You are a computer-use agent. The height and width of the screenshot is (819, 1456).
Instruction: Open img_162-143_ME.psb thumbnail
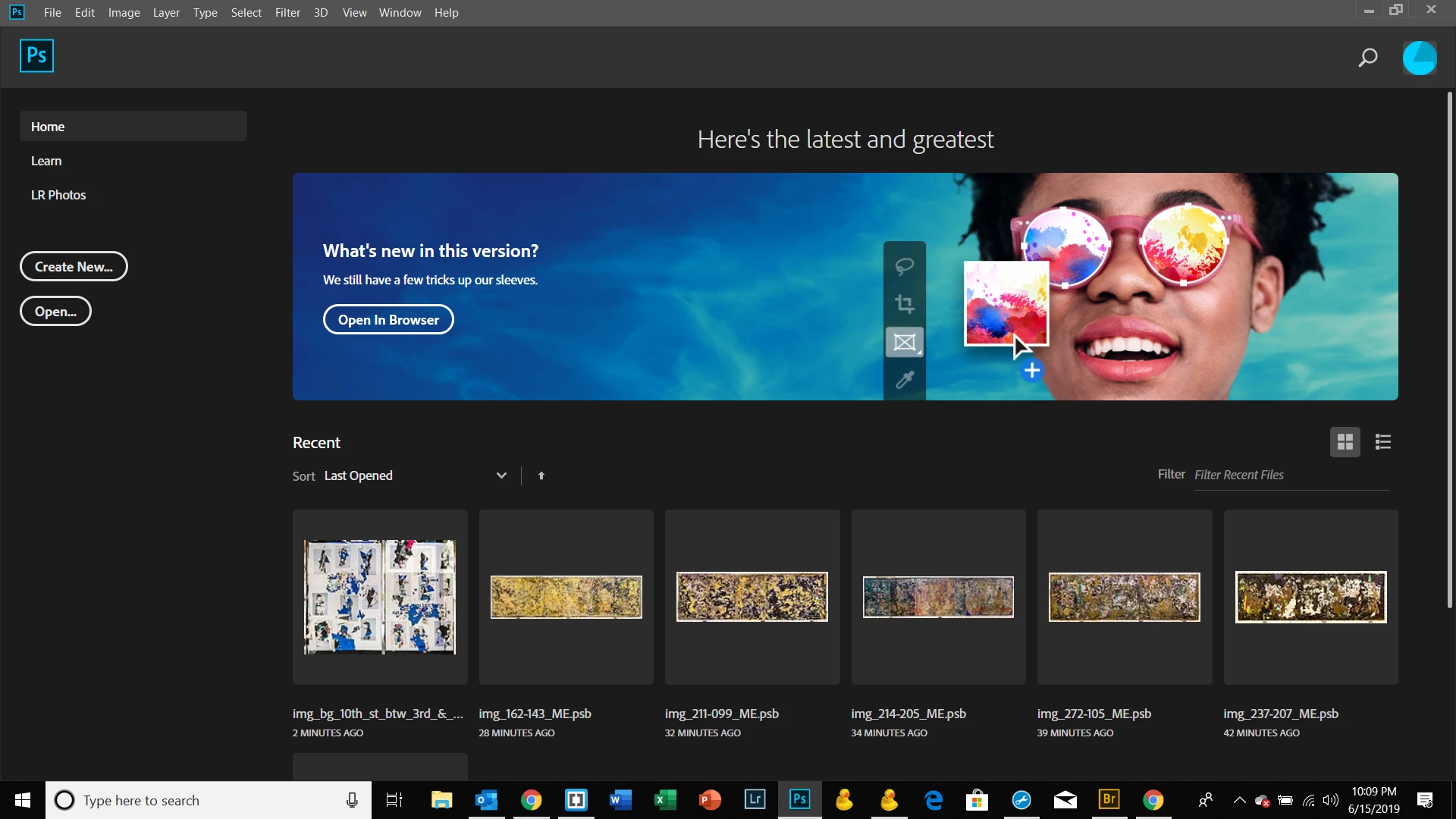pos(566,597)
